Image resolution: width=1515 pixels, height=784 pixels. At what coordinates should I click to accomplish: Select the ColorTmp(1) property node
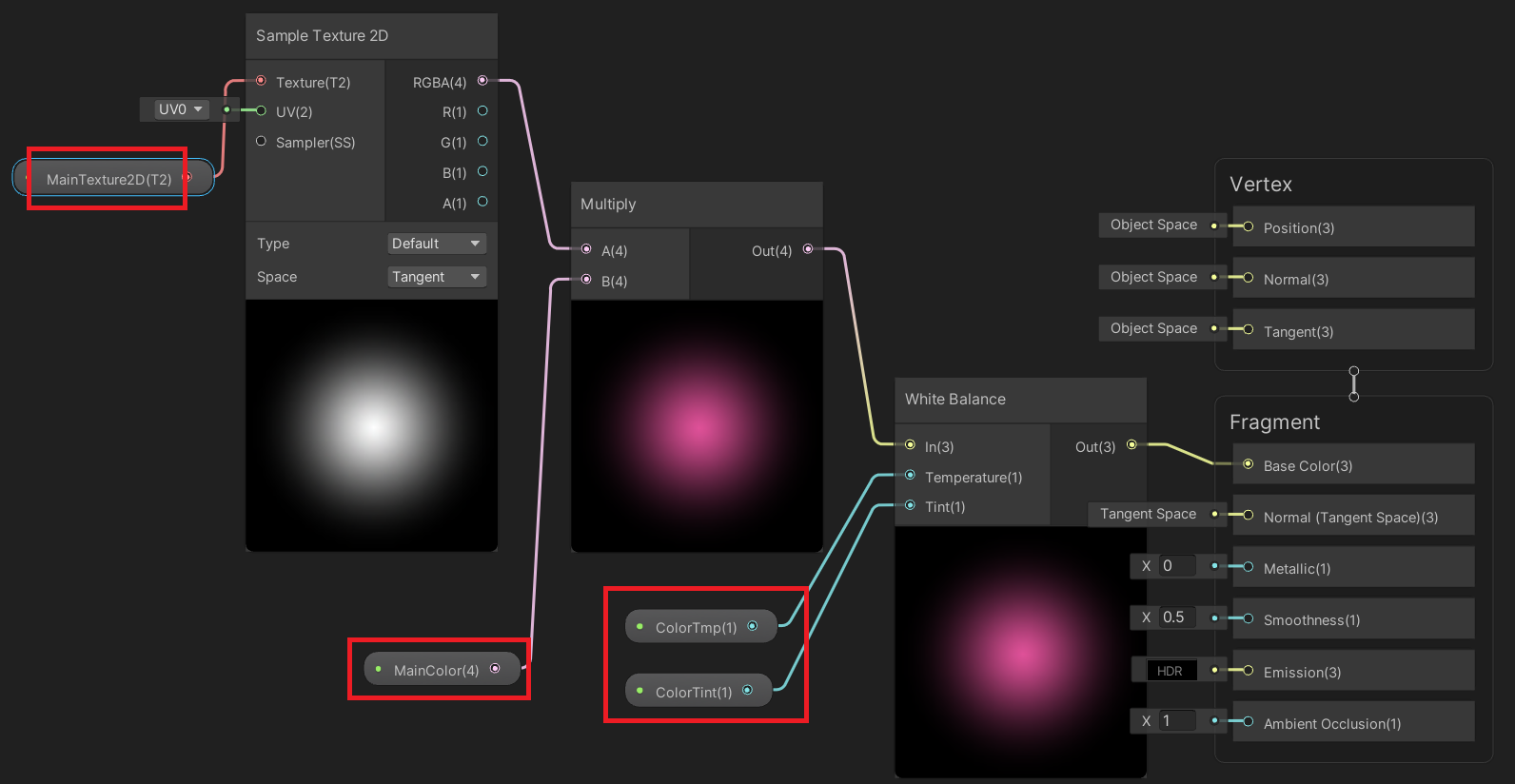coord(696,627)
